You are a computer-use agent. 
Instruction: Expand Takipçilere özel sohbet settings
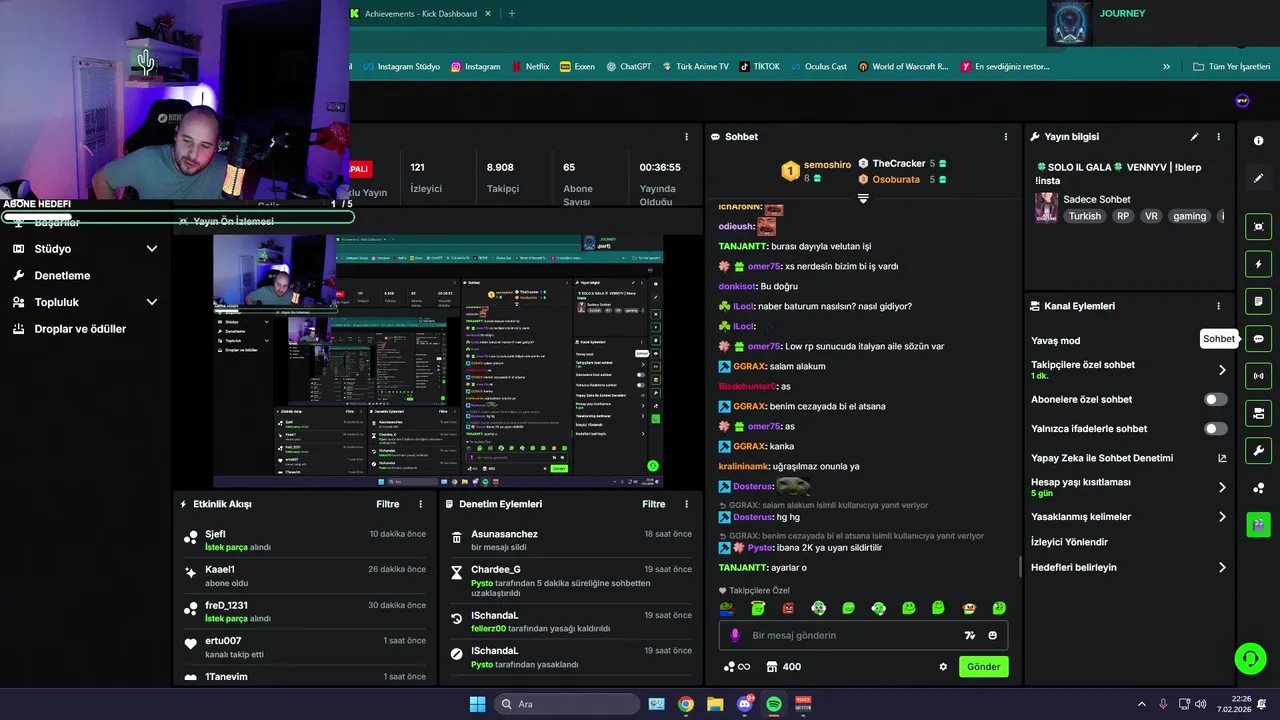pyautogui.click(x=1221, y=370)
